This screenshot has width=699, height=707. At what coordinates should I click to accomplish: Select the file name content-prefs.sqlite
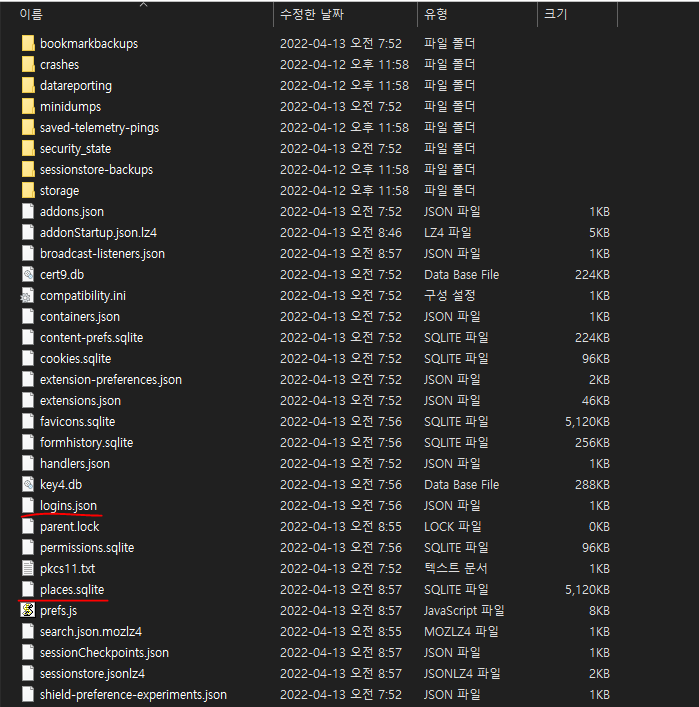[92, 338]
